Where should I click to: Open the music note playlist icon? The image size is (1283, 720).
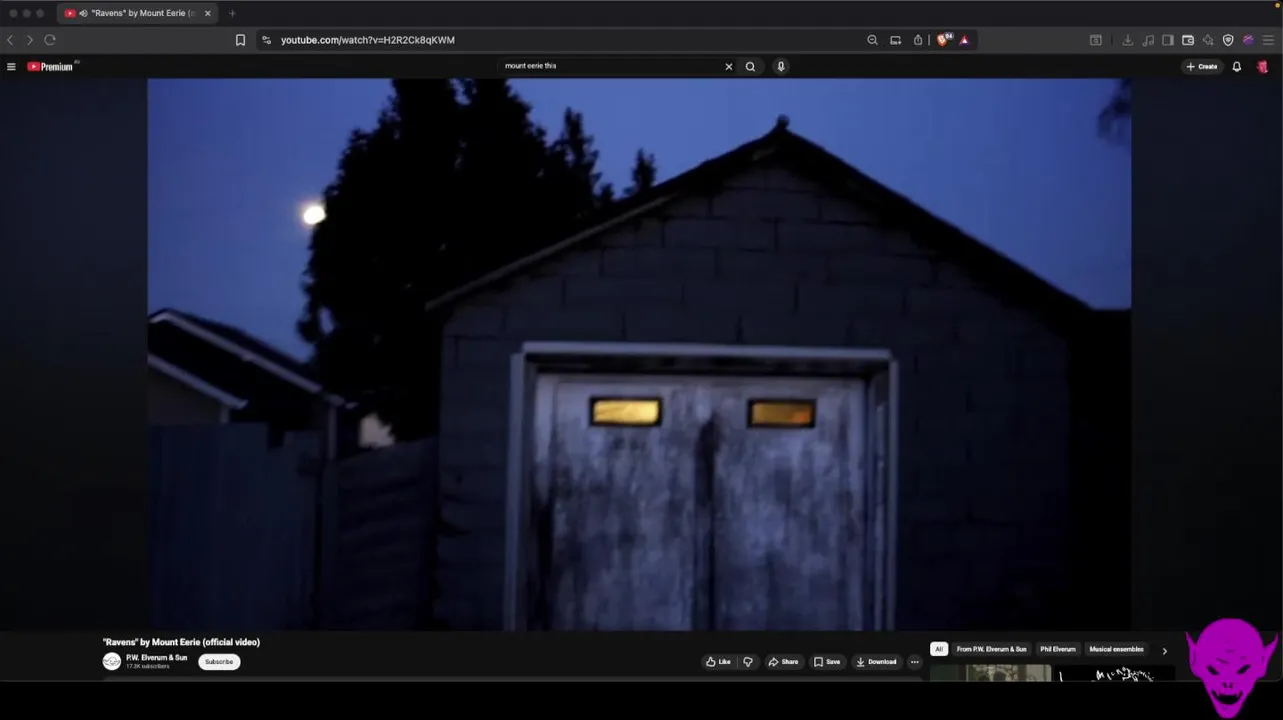tap(1148, 40)
